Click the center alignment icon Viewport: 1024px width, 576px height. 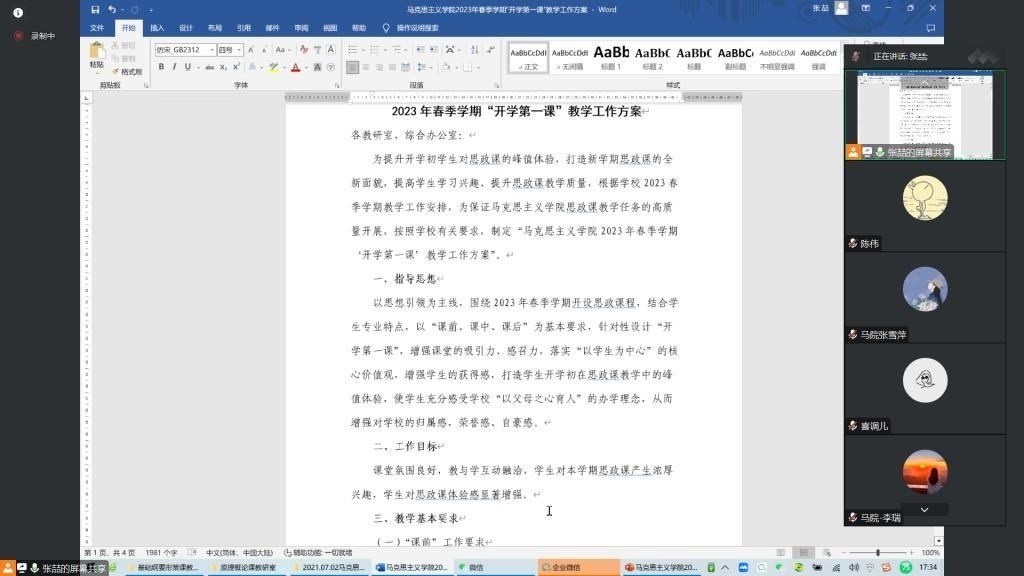pyautogui.click(x=366, y=67)
